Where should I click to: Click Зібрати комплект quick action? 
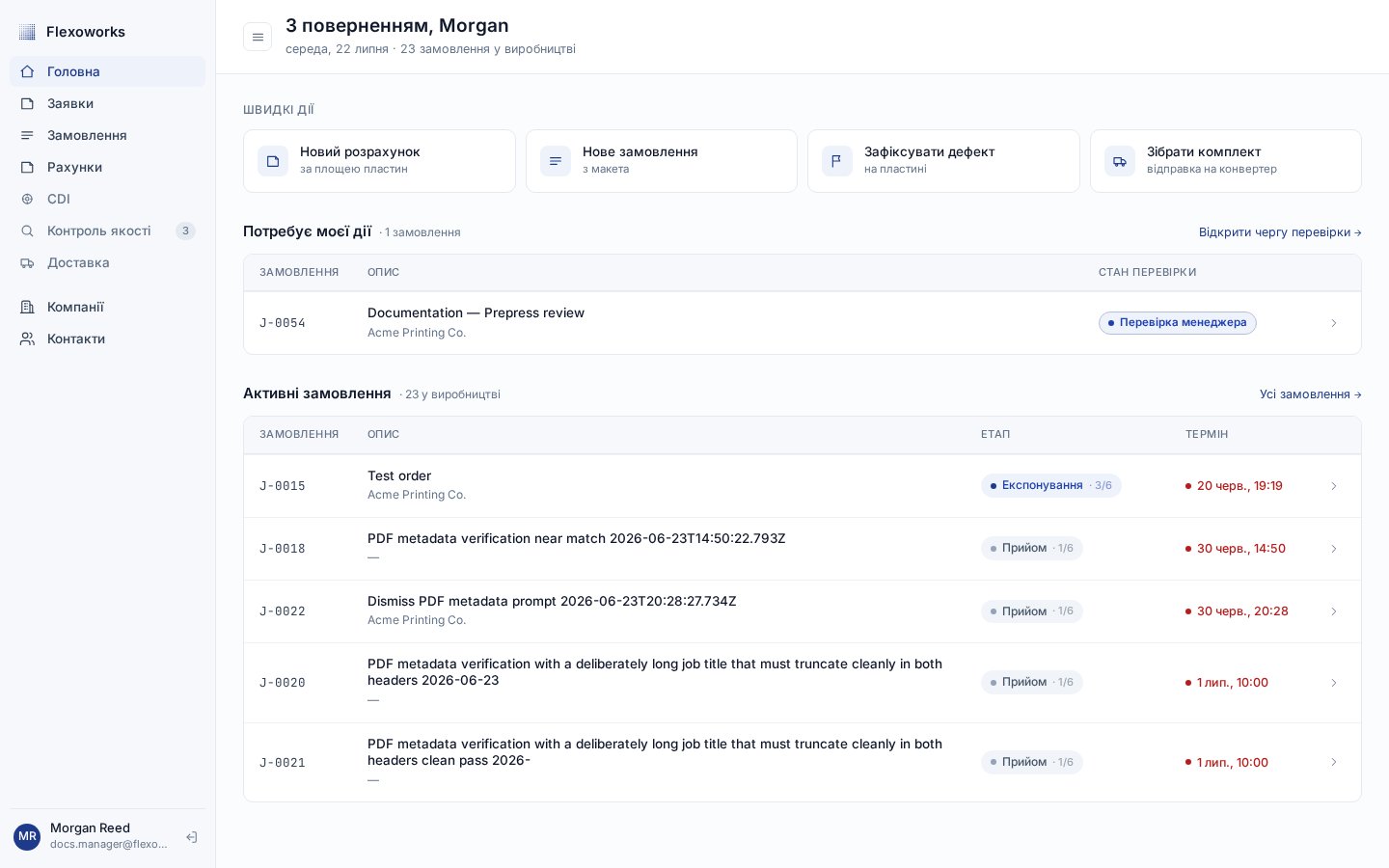coord(1226,161)
